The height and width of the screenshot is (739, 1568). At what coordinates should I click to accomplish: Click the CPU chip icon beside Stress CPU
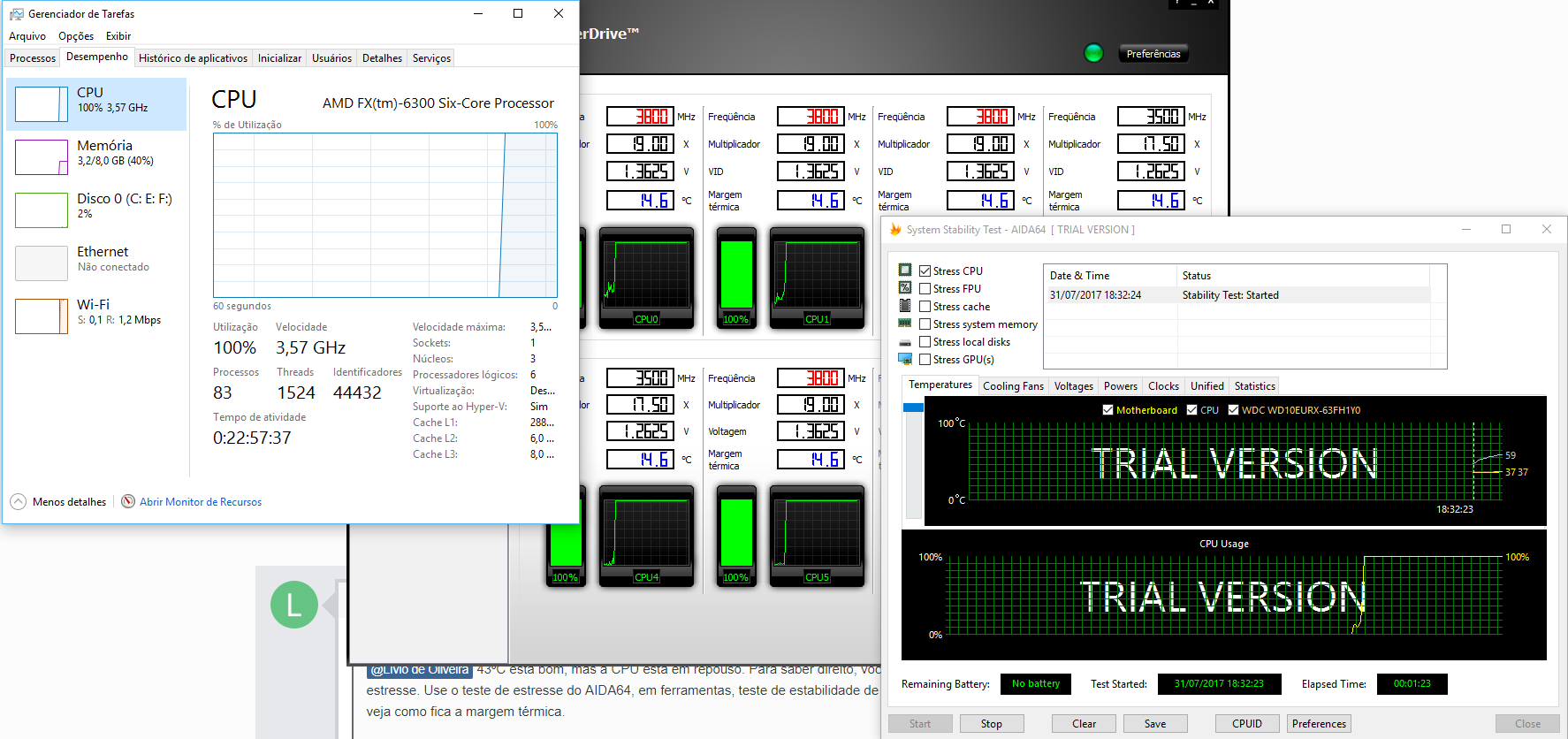[905, 270]
